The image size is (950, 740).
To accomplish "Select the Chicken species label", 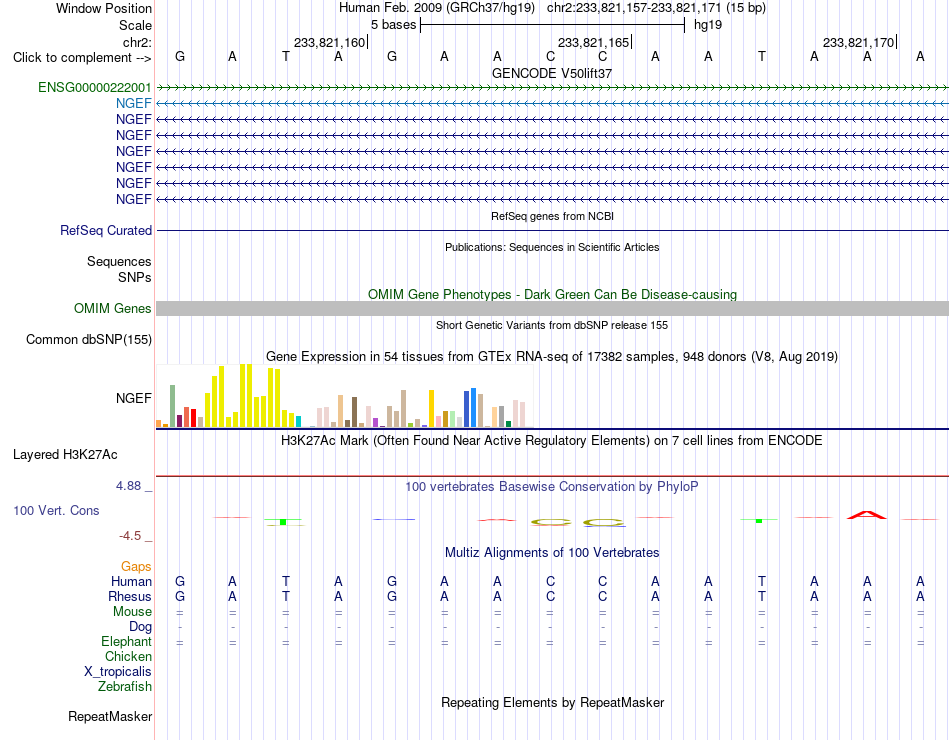I will point(128,656).
